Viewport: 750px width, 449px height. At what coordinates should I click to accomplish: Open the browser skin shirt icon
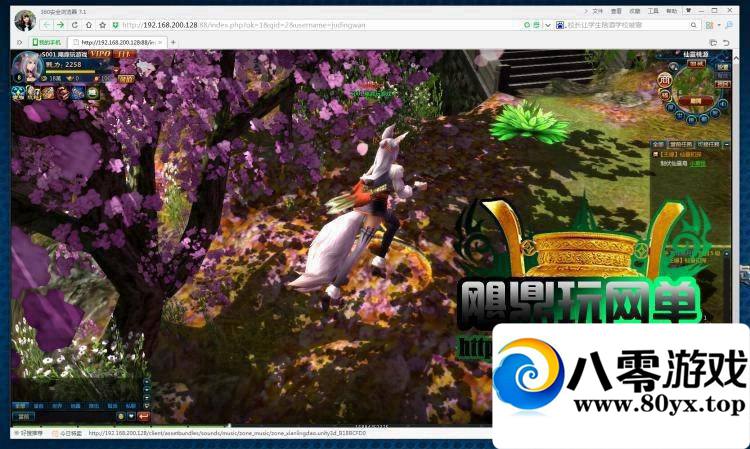tap(689, 11)
